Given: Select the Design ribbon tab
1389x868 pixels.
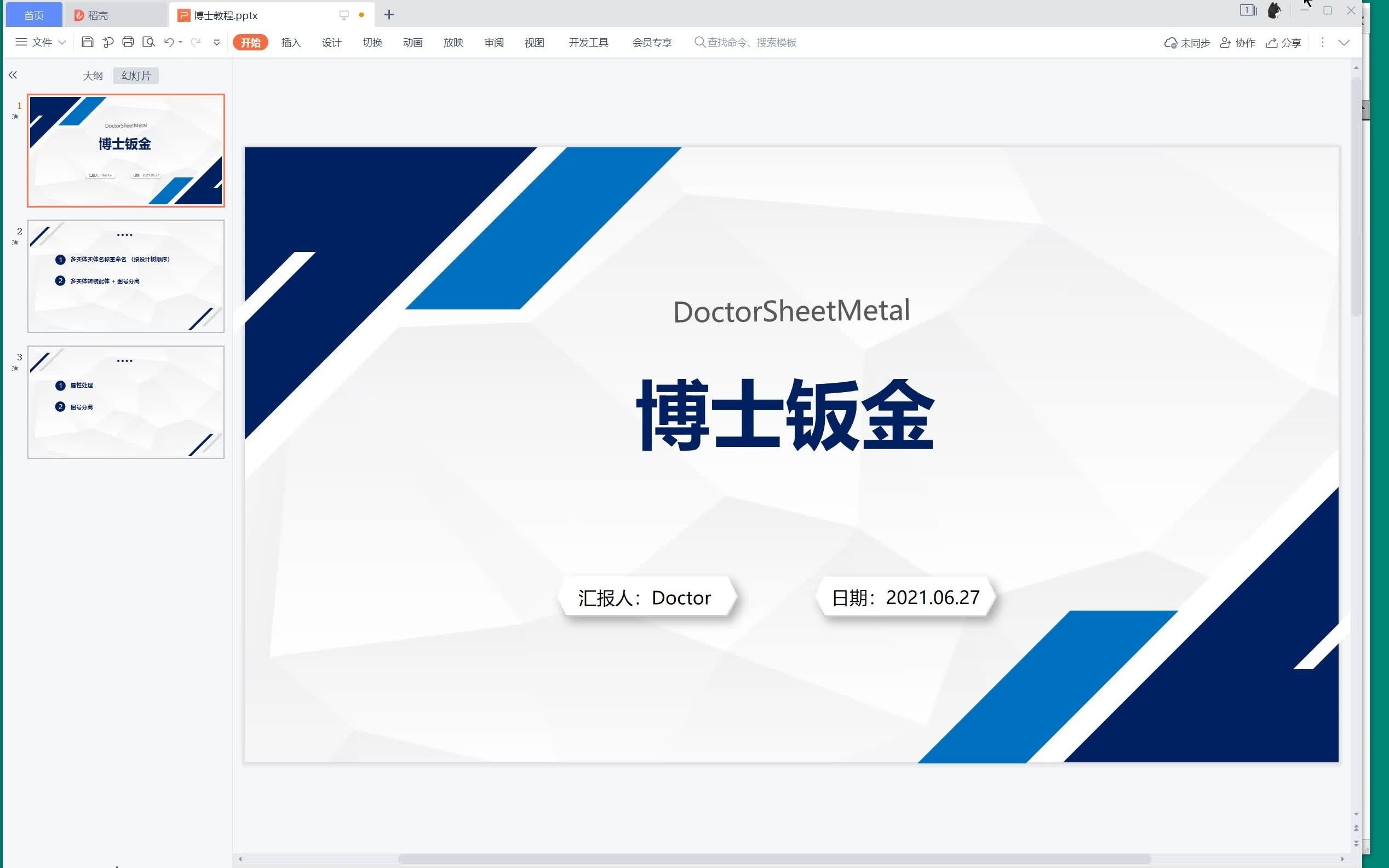Looking at the screenshot, I should click(330, 42).
